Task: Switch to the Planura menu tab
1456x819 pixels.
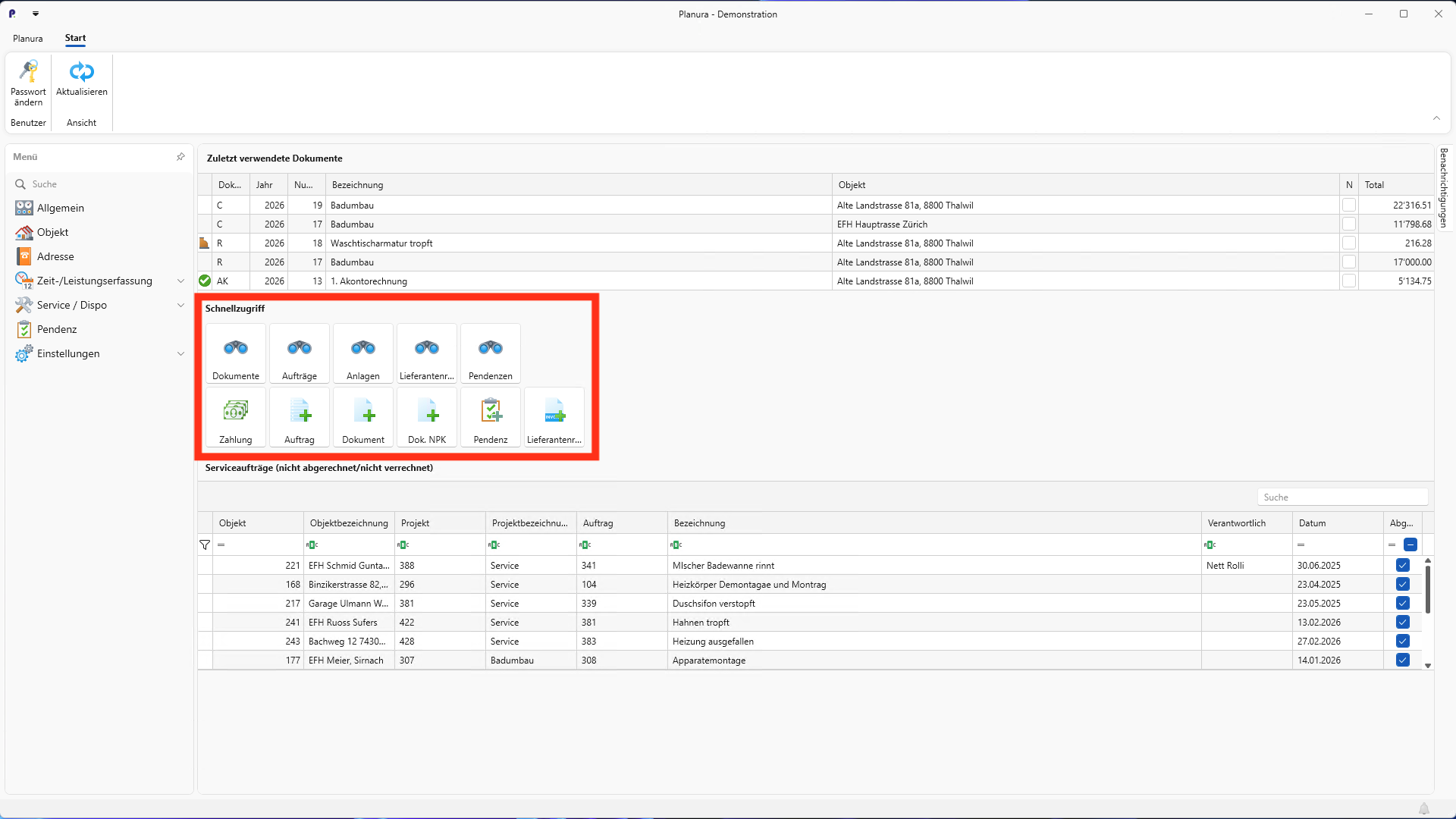Action: (x=27, y=38)
